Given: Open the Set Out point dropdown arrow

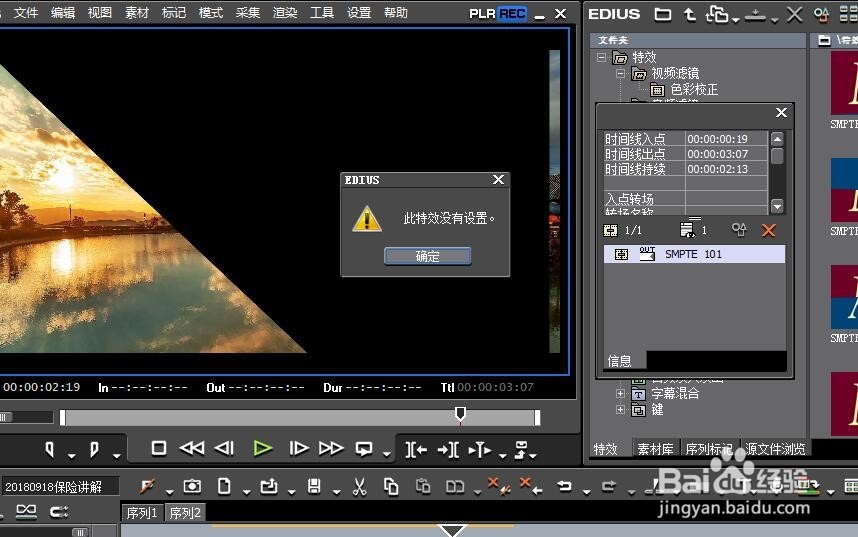Looking at the screenshot, I should pos(117,455).
